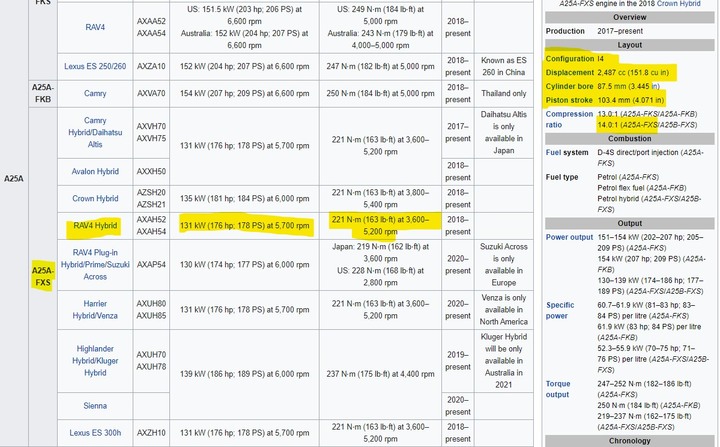
Task: Select the Overview header in the infobox
Action: point(630,17)
